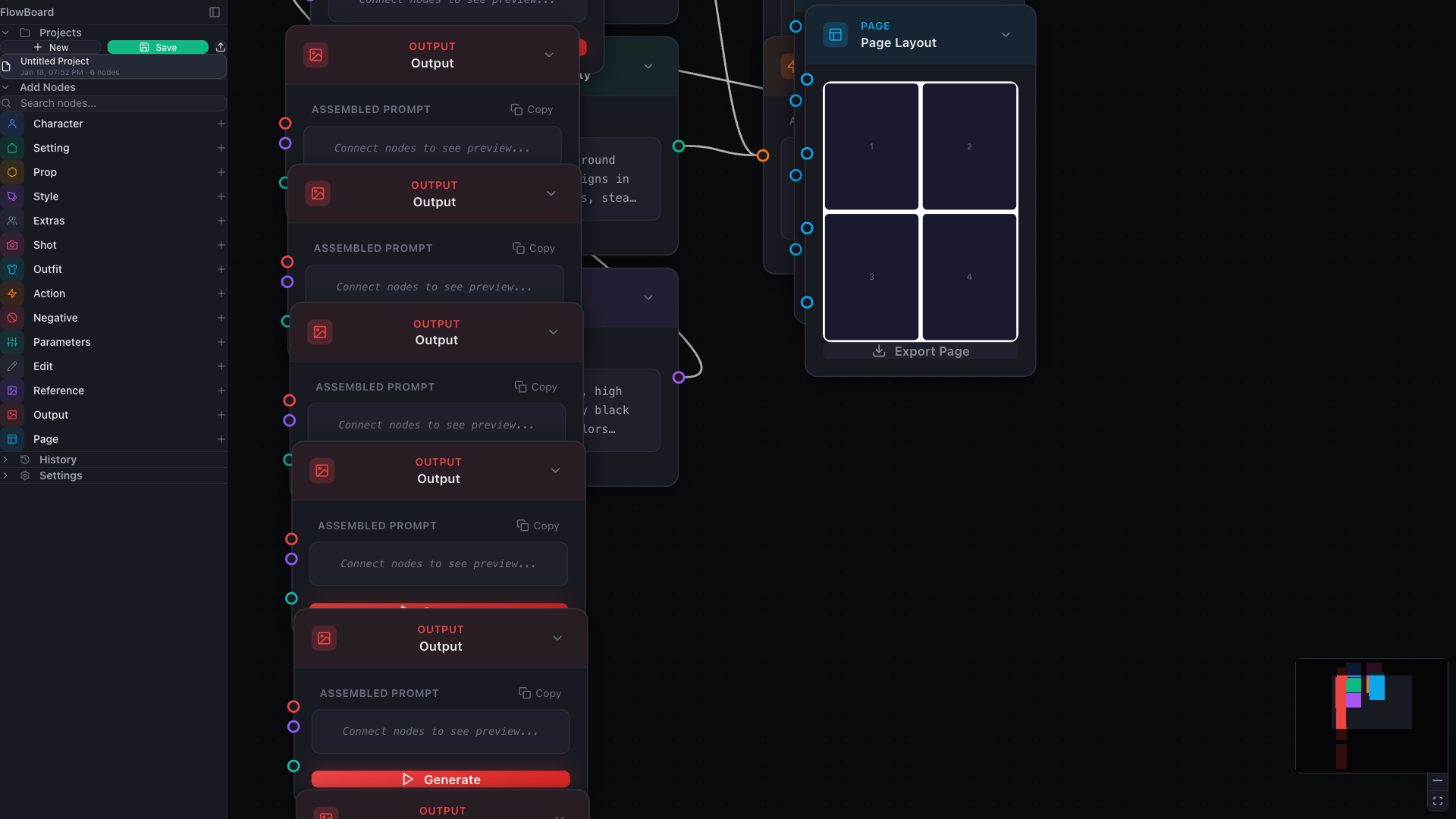The height and width of the screenshot is (819, 1456).
Task: Collapse the second Output node chevron
Action: [x=551, y=193]
